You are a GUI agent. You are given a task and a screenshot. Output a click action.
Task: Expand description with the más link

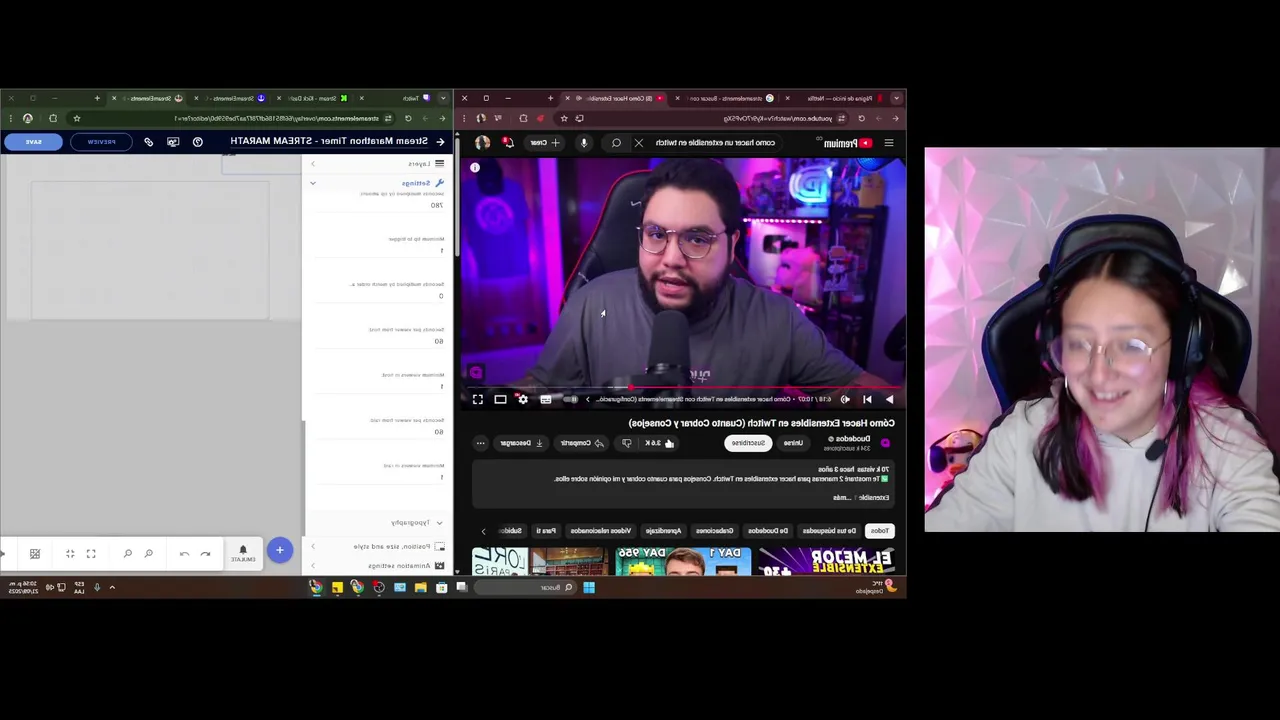[842, 497]
